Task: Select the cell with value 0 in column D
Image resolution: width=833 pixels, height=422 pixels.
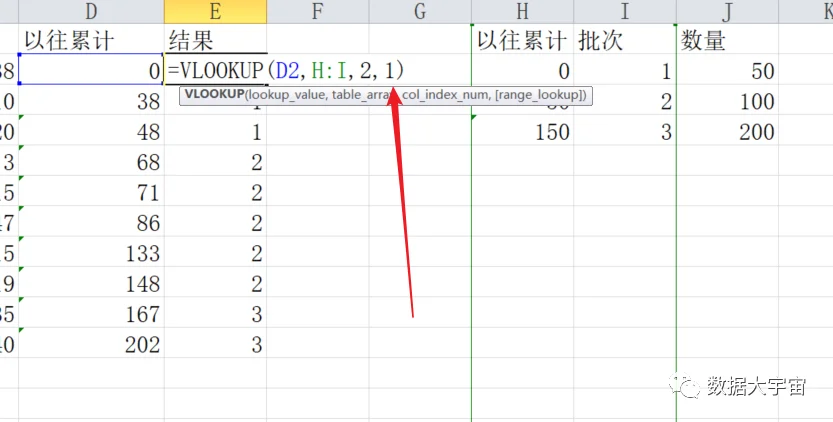Action: 91,69
